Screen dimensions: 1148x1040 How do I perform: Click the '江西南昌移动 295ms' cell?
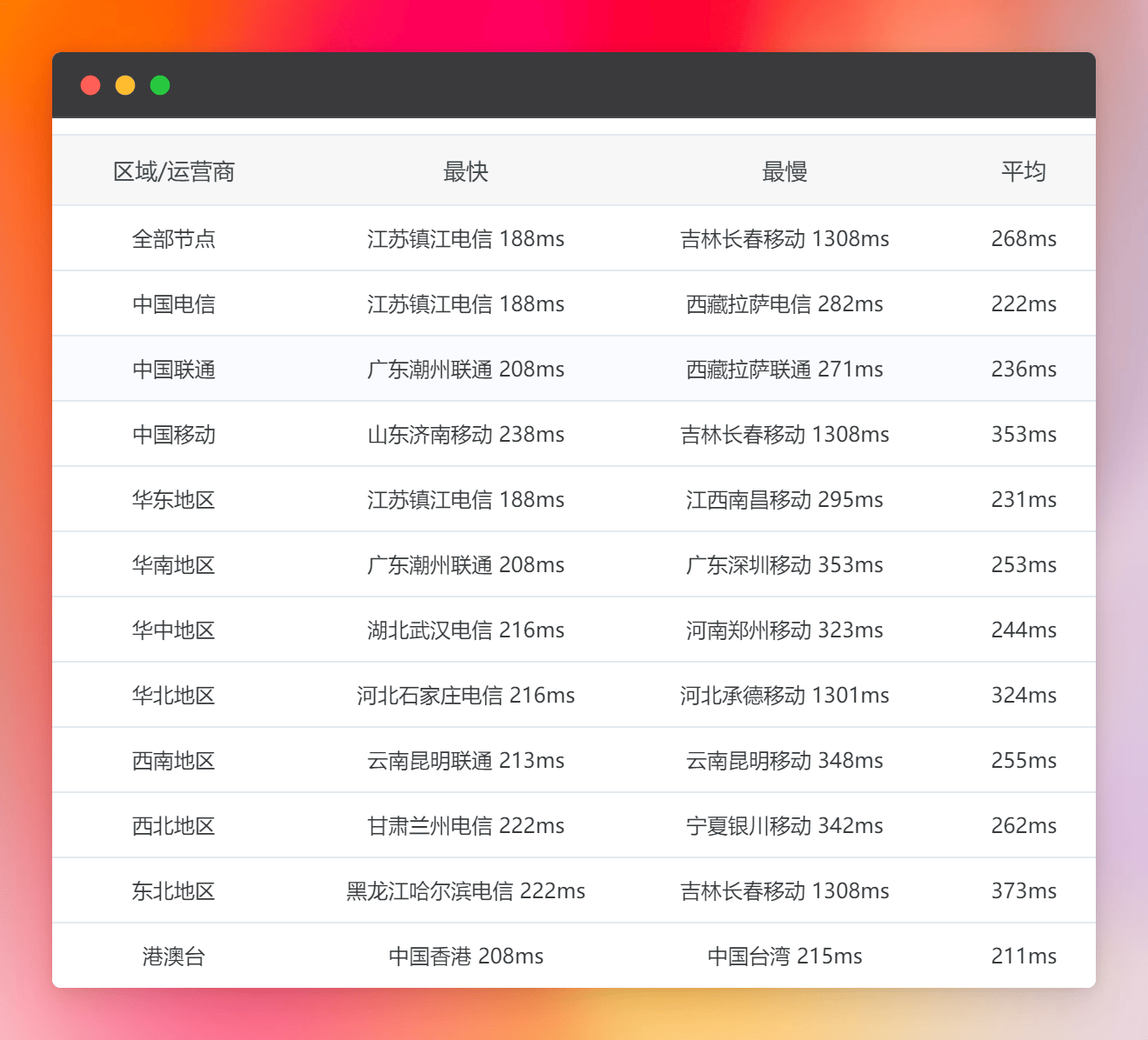[x=784, y=499]
